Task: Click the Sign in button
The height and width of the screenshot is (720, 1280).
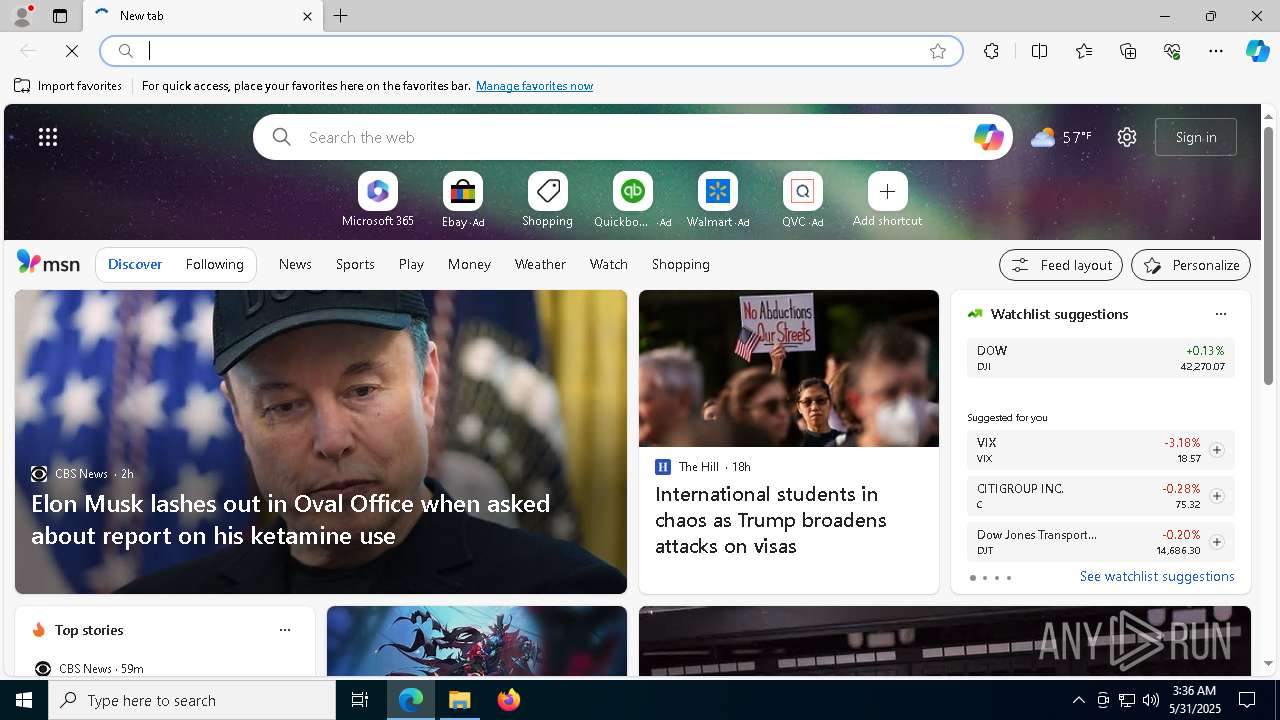Action: [1196, 137]
